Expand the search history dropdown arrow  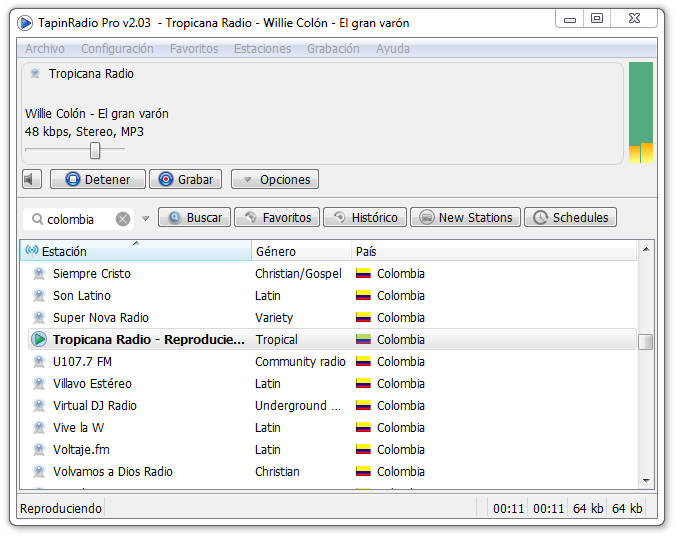[146, 219]
